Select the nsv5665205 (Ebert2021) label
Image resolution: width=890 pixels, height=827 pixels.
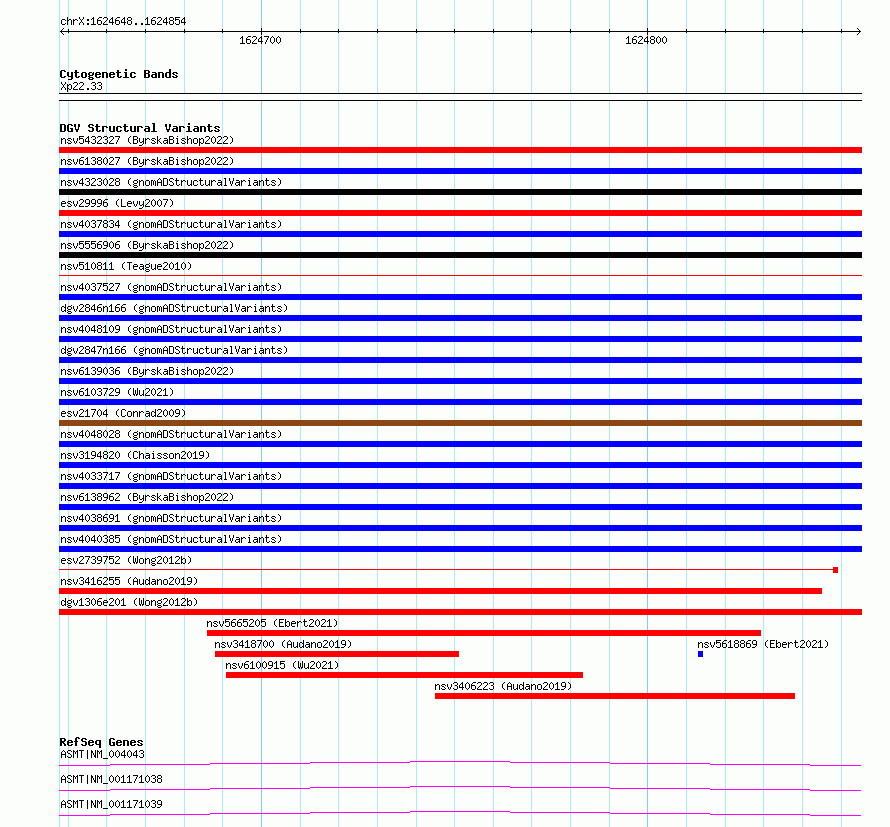point(272,623)
